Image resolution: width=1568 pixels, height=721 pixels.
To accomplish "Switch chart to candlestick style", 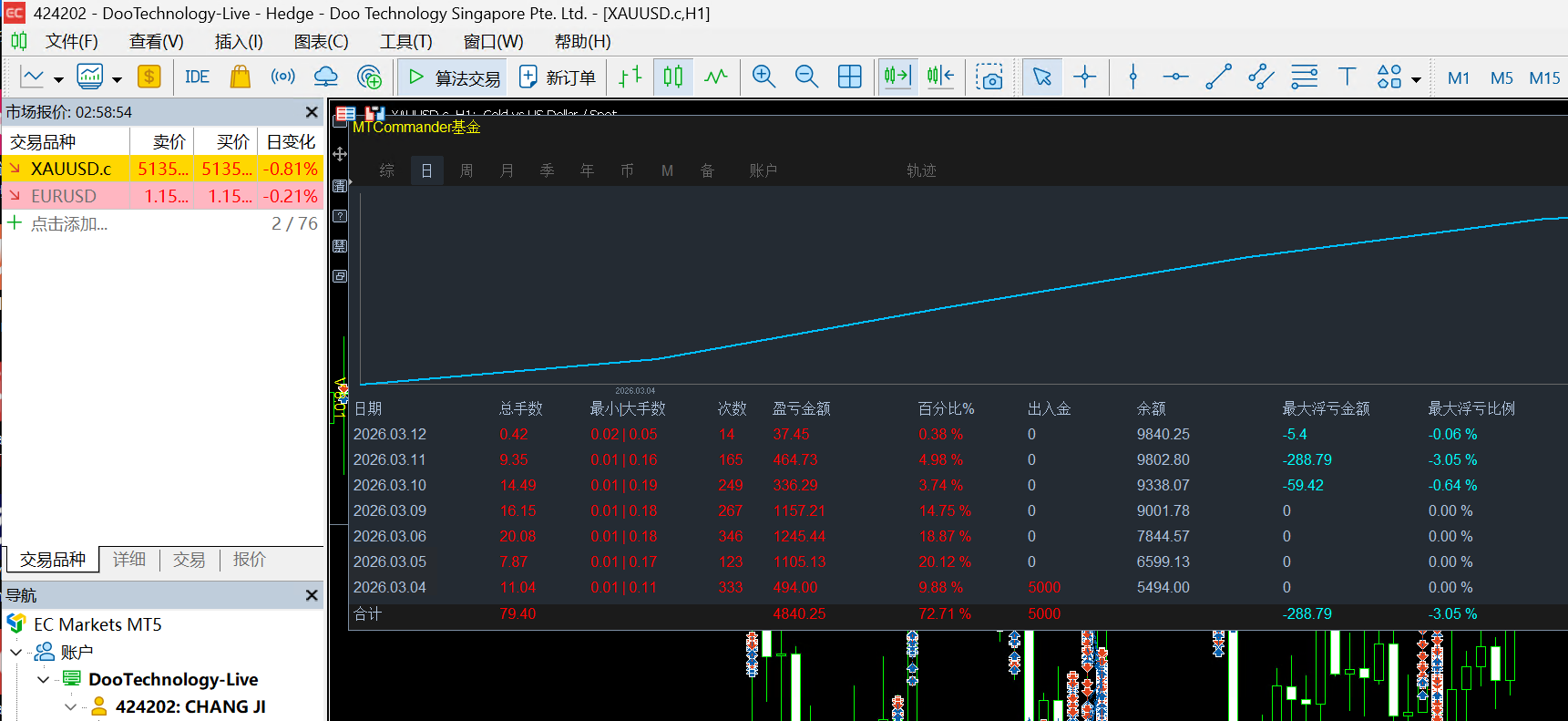I will pos(673,77).
